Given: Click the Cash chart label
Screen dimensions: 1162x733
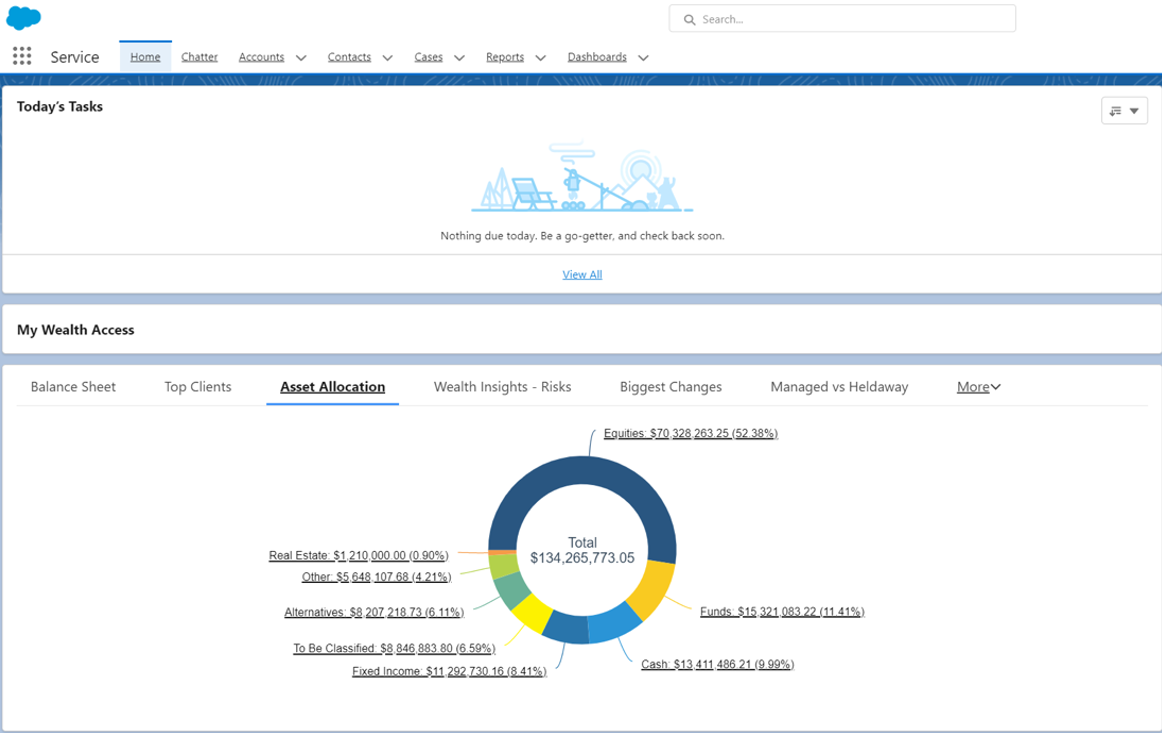Looking at the screenshot, I should 717,664.
